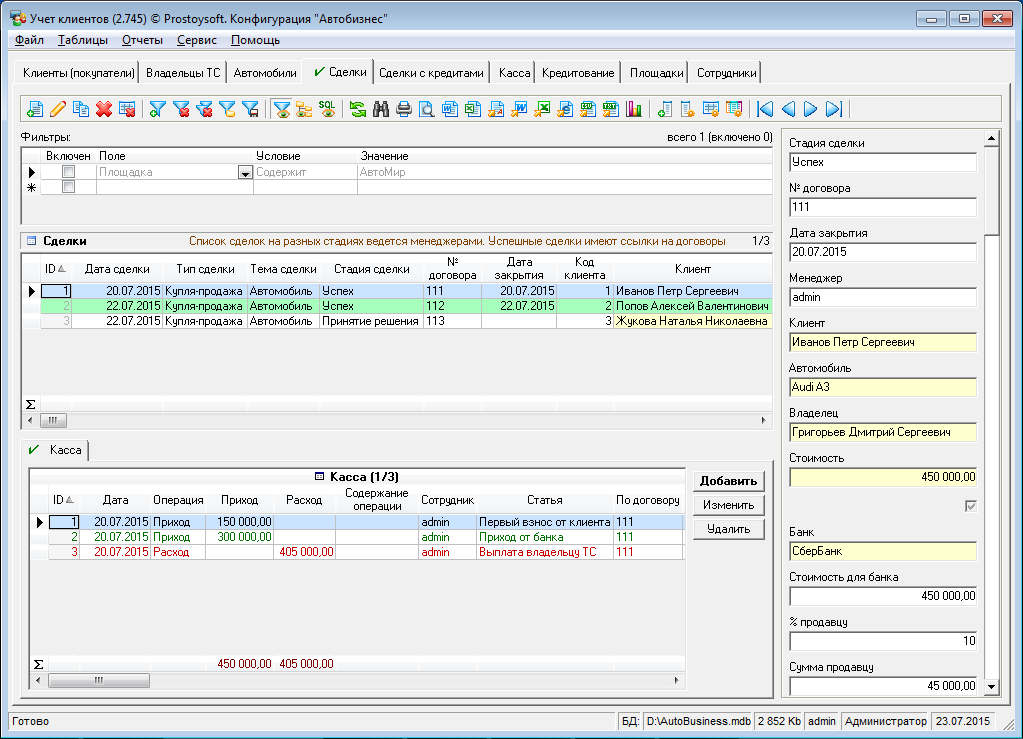The height and width of the screenshot is (739, 1023).
Task: Open search with the binoculars icon
Action: [x=381, y=109]
